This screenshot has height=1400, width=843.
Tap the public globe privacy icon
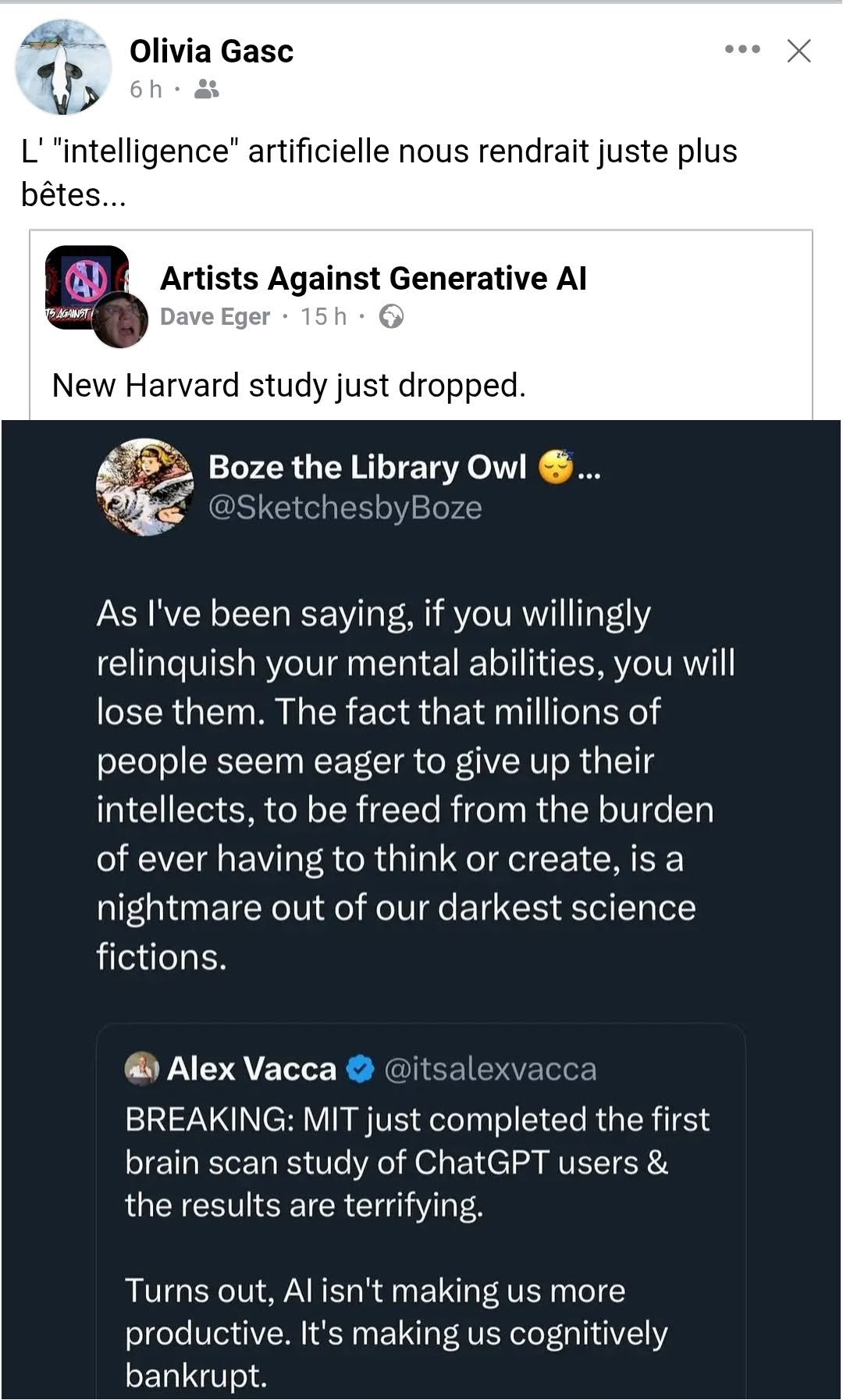(x=391, y=316)
